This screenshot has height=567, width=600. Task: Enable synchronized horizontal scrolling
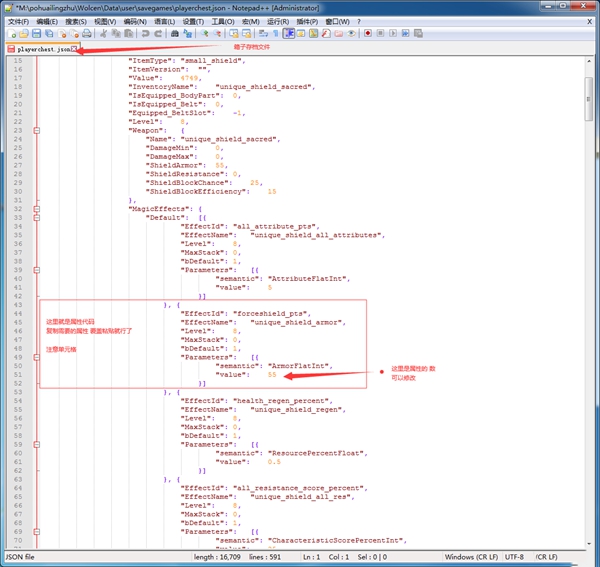[x=246, y=34]
